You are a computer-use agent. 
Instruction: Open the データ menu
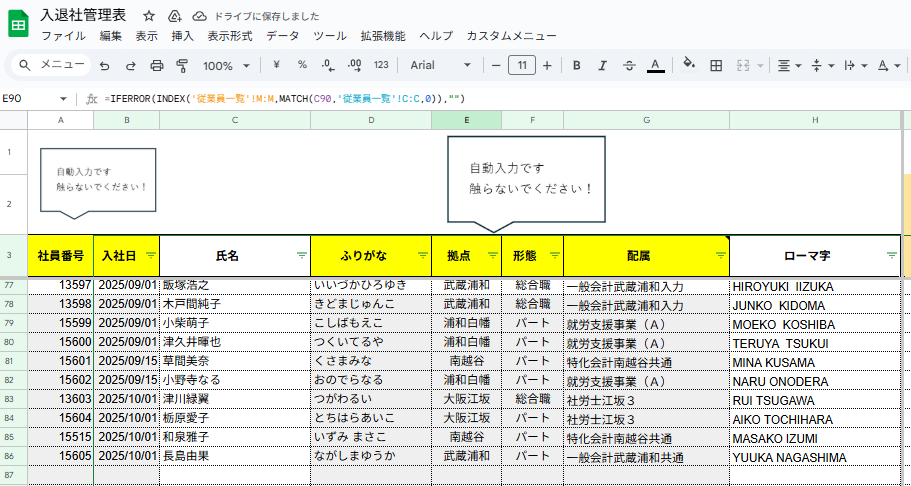(282, 36)
